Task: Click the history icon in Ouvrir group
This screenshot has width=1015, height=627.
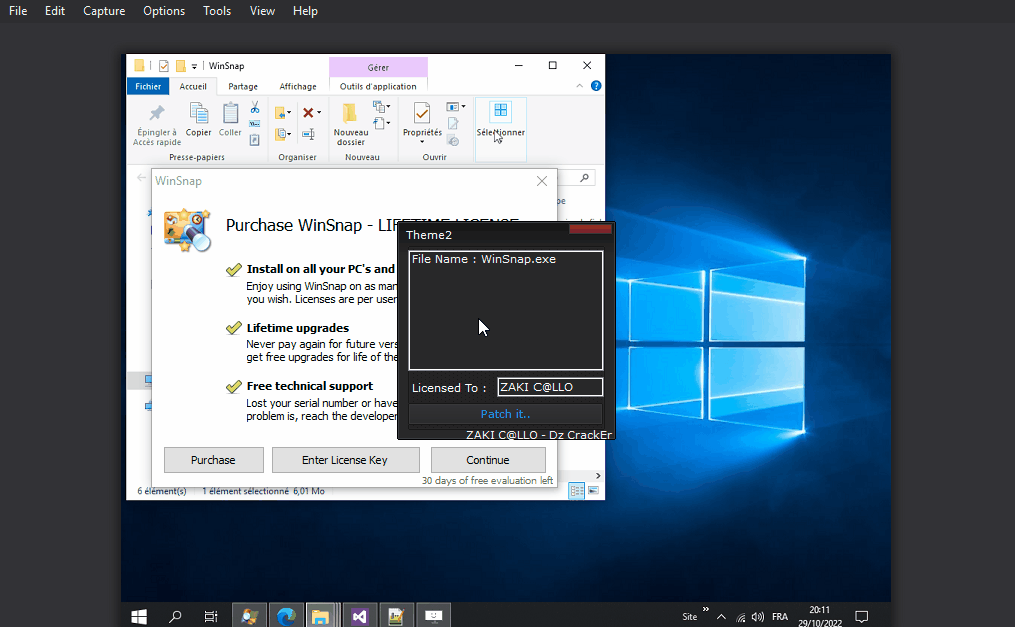Action: pos(453,140)
